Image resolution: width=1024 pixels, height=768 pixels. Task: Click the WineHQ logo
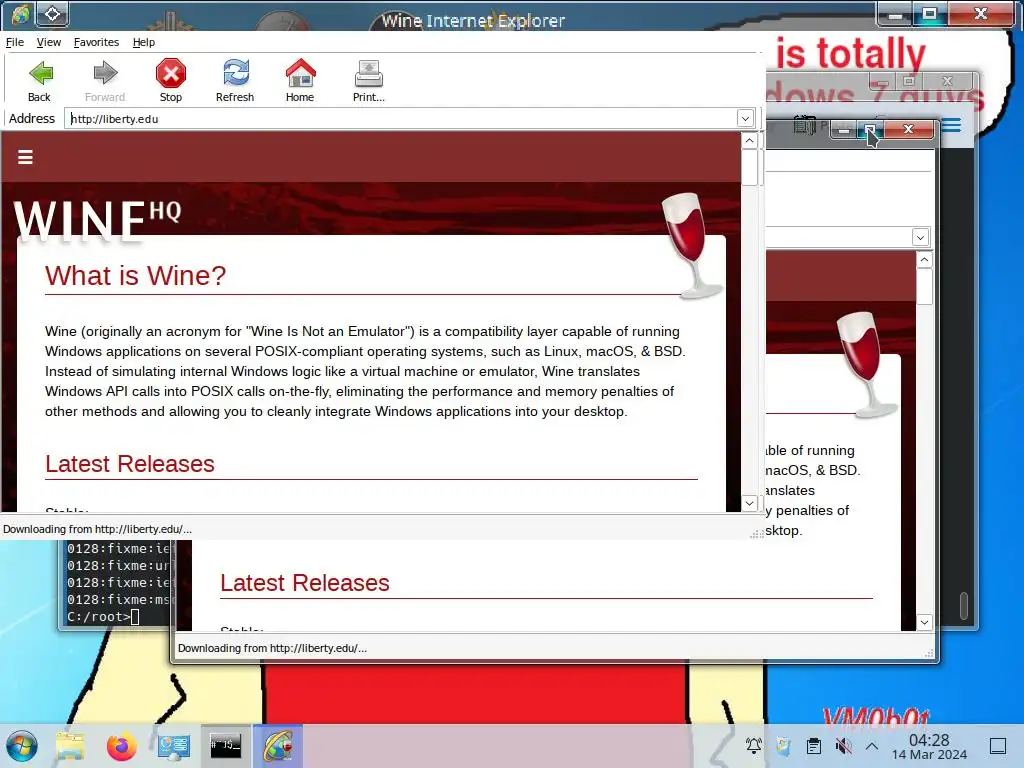coord(97,219)
